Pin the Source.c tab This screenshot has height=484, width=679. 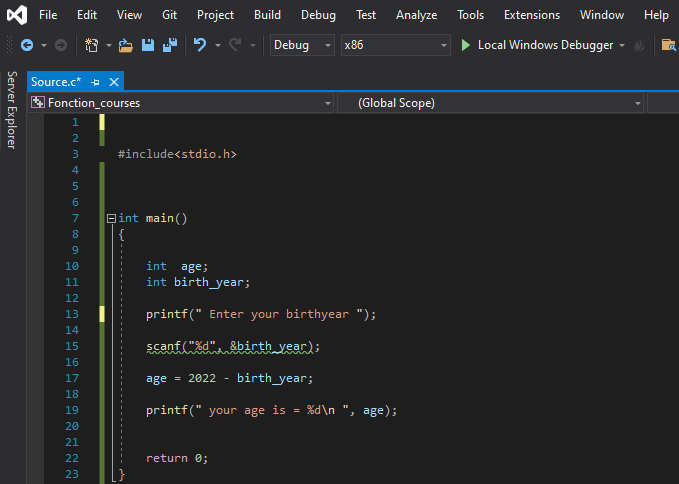pos(95,82)
